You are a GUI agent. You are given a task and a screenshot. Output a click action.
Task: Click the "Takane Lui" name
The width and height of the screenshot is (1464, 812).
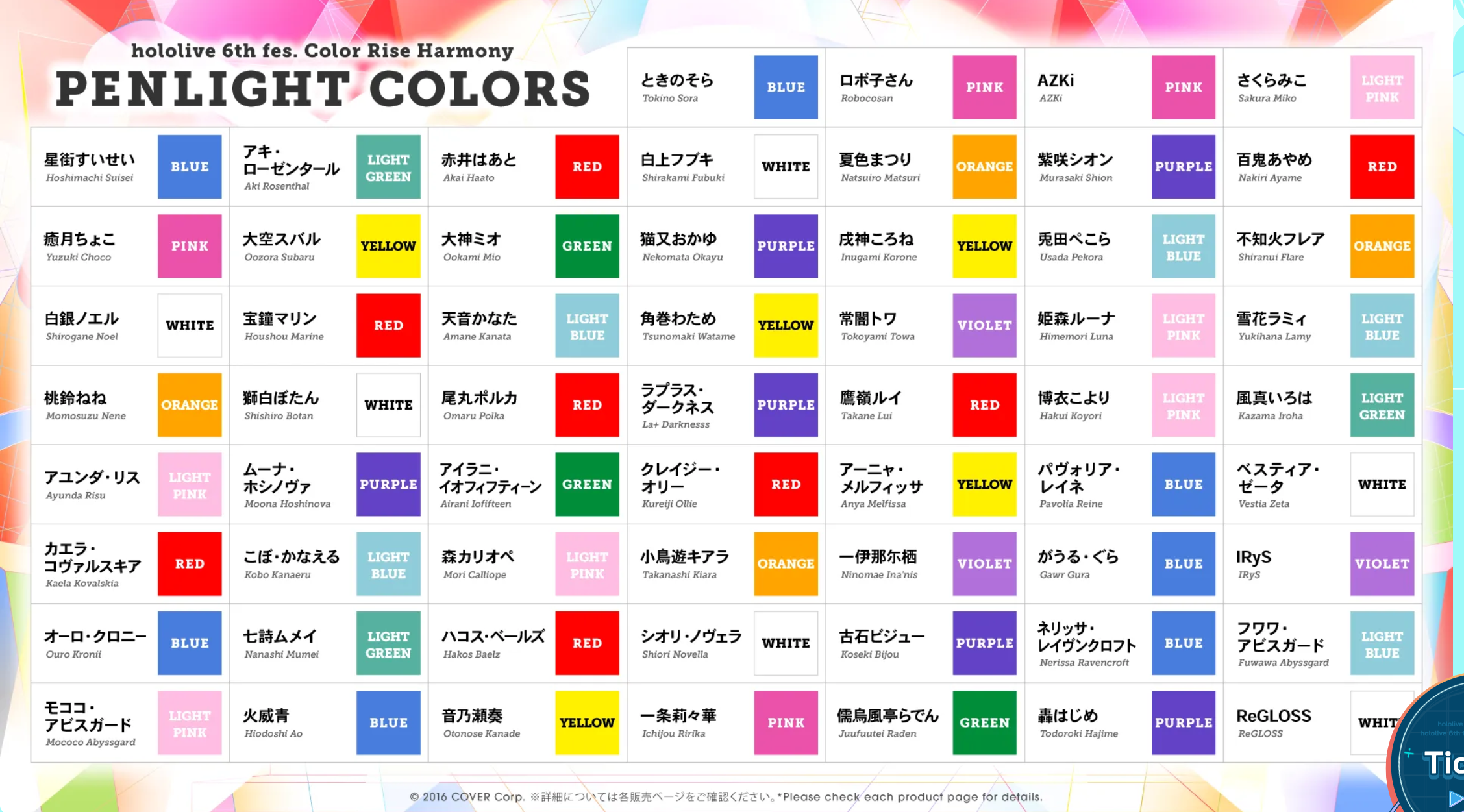pyautogui.click(x=867, y=416)
